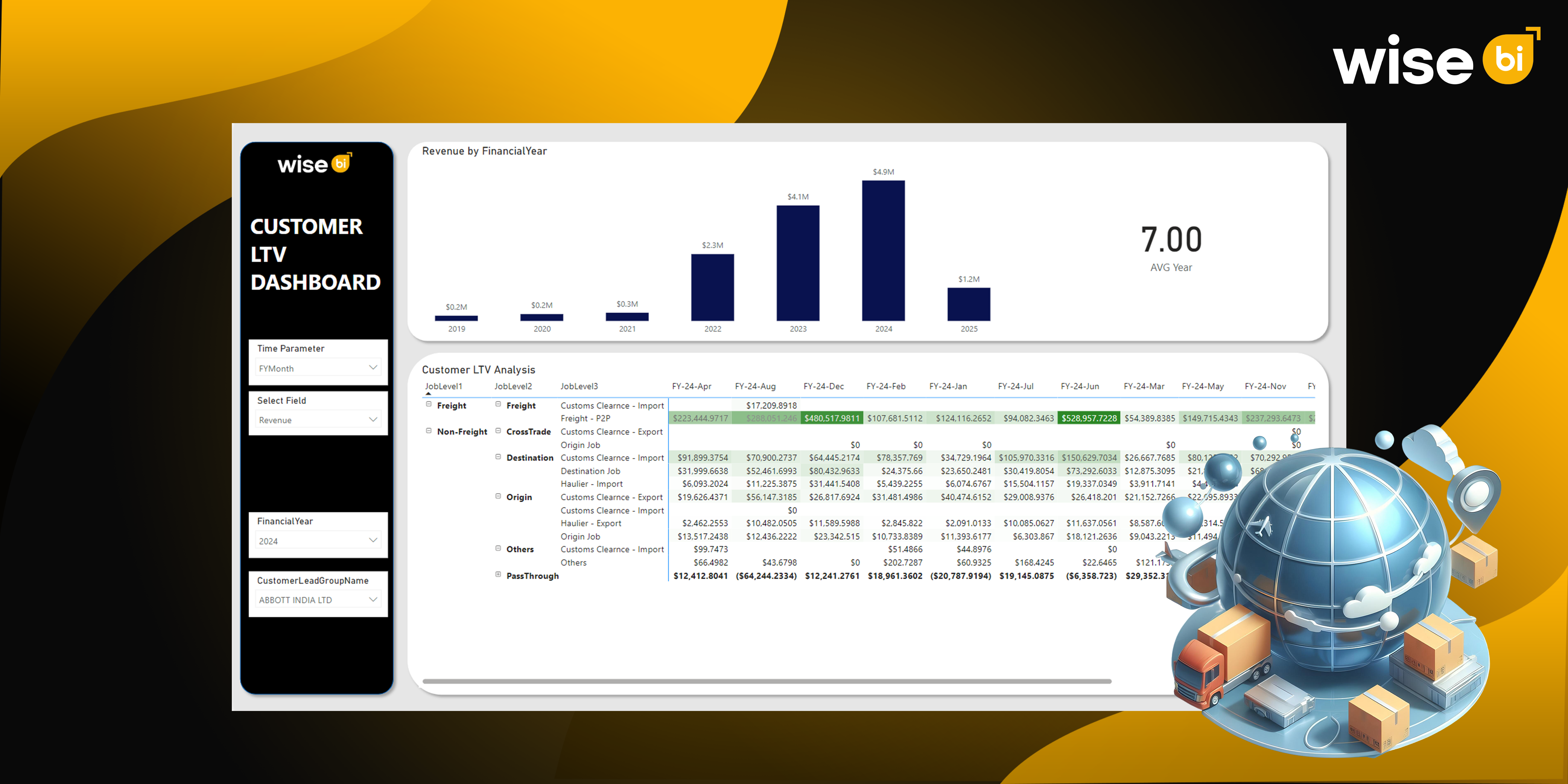Click the 2023 revenue bar
The image size is (1568, 784).
pyautogui.click(x=797, y=263)
